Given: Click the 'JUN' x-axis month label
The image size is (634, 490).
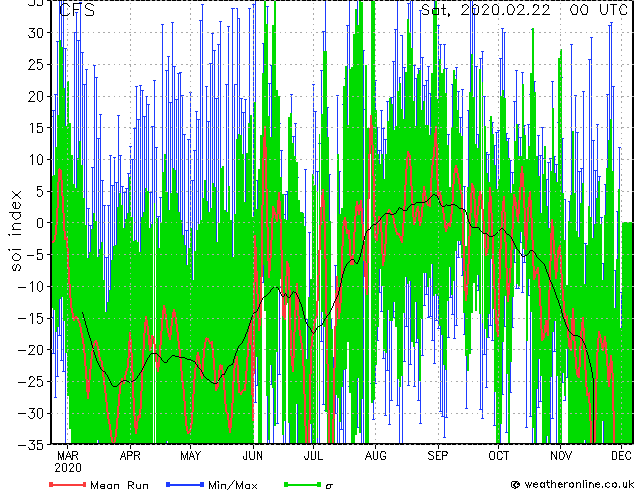Looking at the screenshot, I should [253, 456].
